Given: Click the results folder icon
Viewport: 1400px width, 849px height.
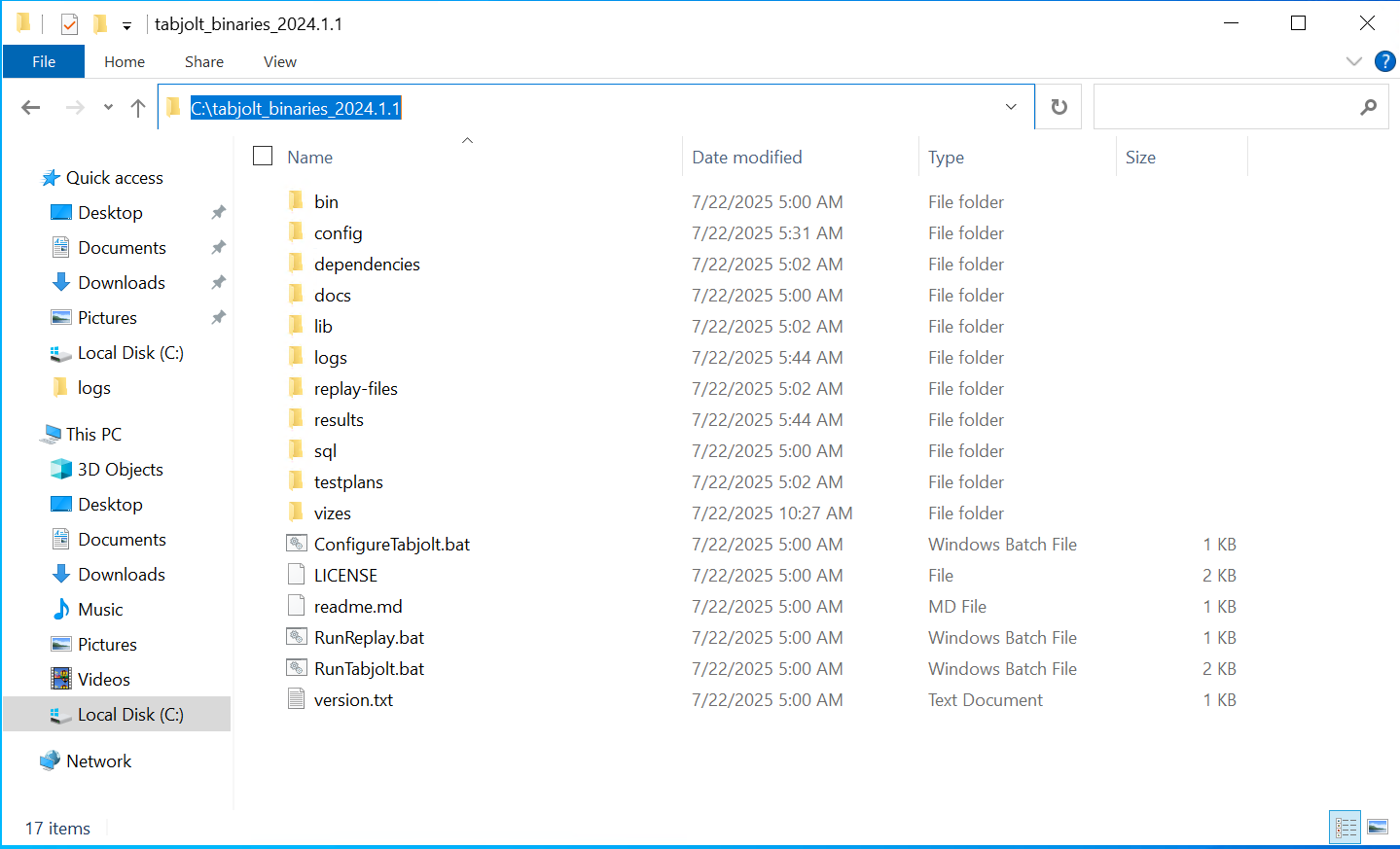Looking at the screenshot, I should click(x=296, y=419).
